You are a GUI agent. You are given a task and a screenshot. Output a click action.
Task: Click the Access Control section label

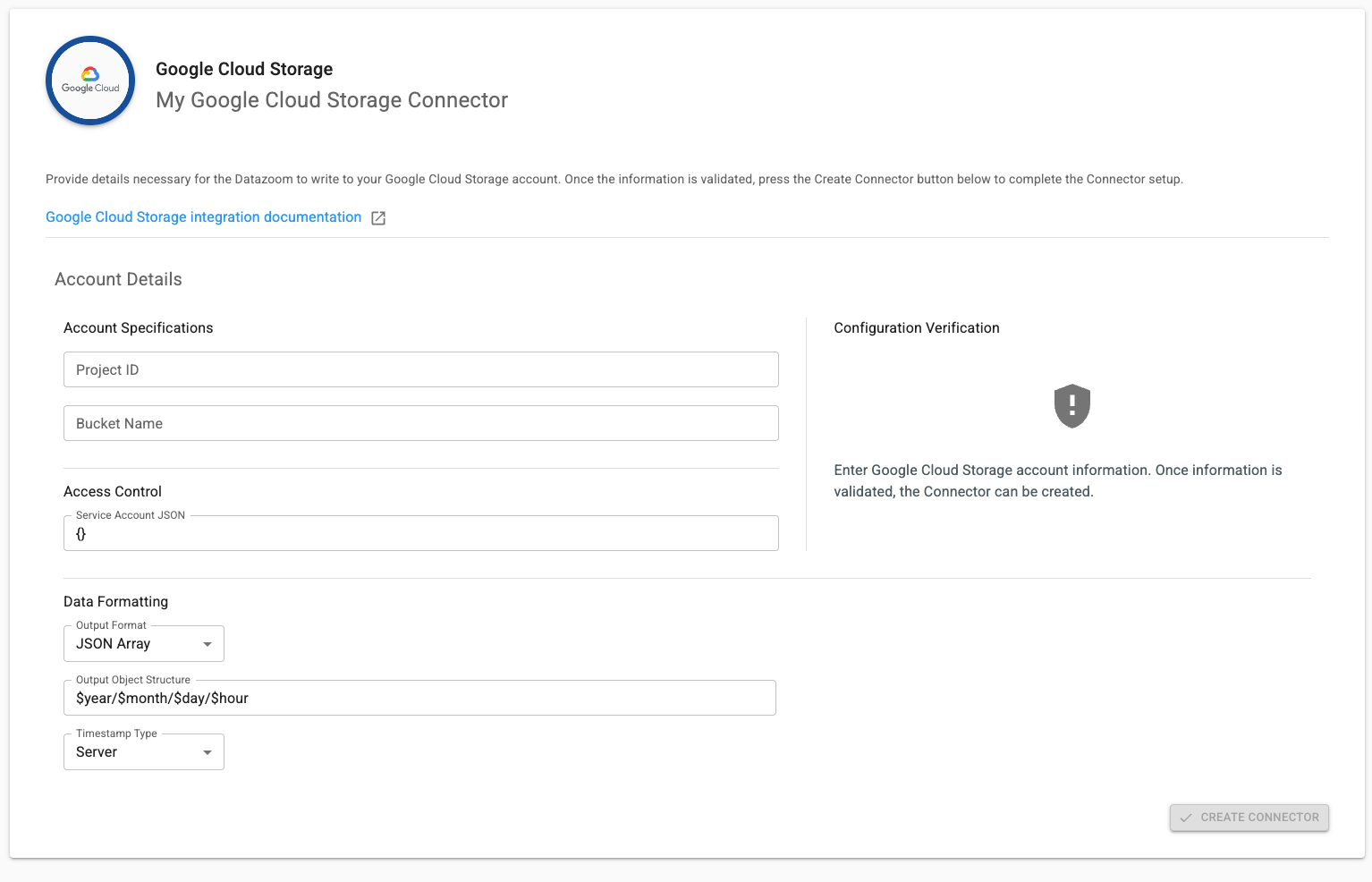(113, 492)
